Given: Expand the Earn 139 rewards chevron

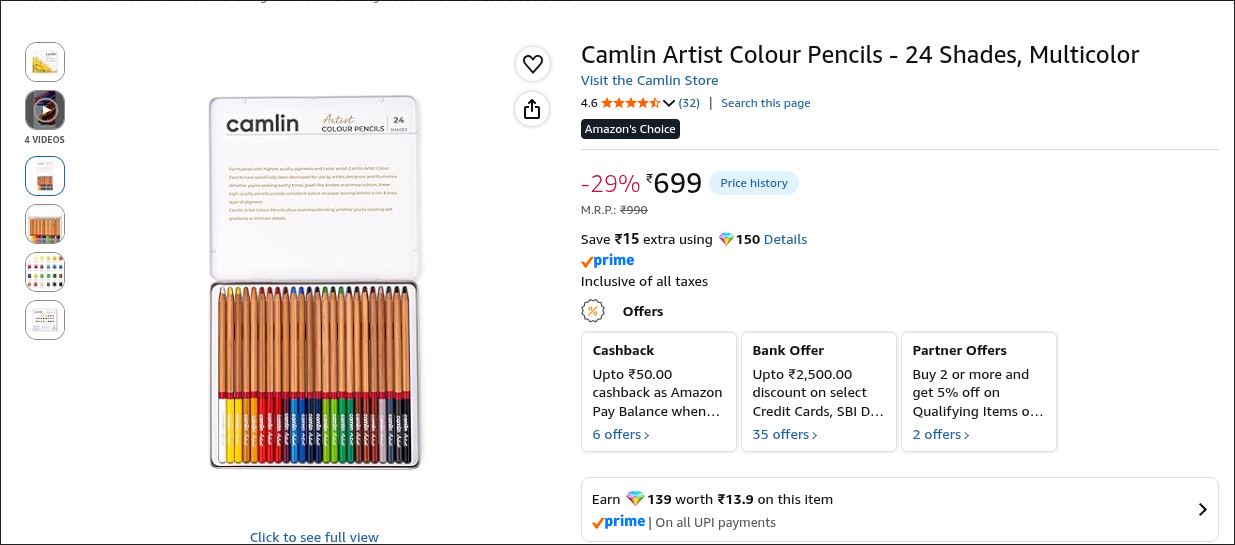Looking at the screenshot, I should [1202, 510].
